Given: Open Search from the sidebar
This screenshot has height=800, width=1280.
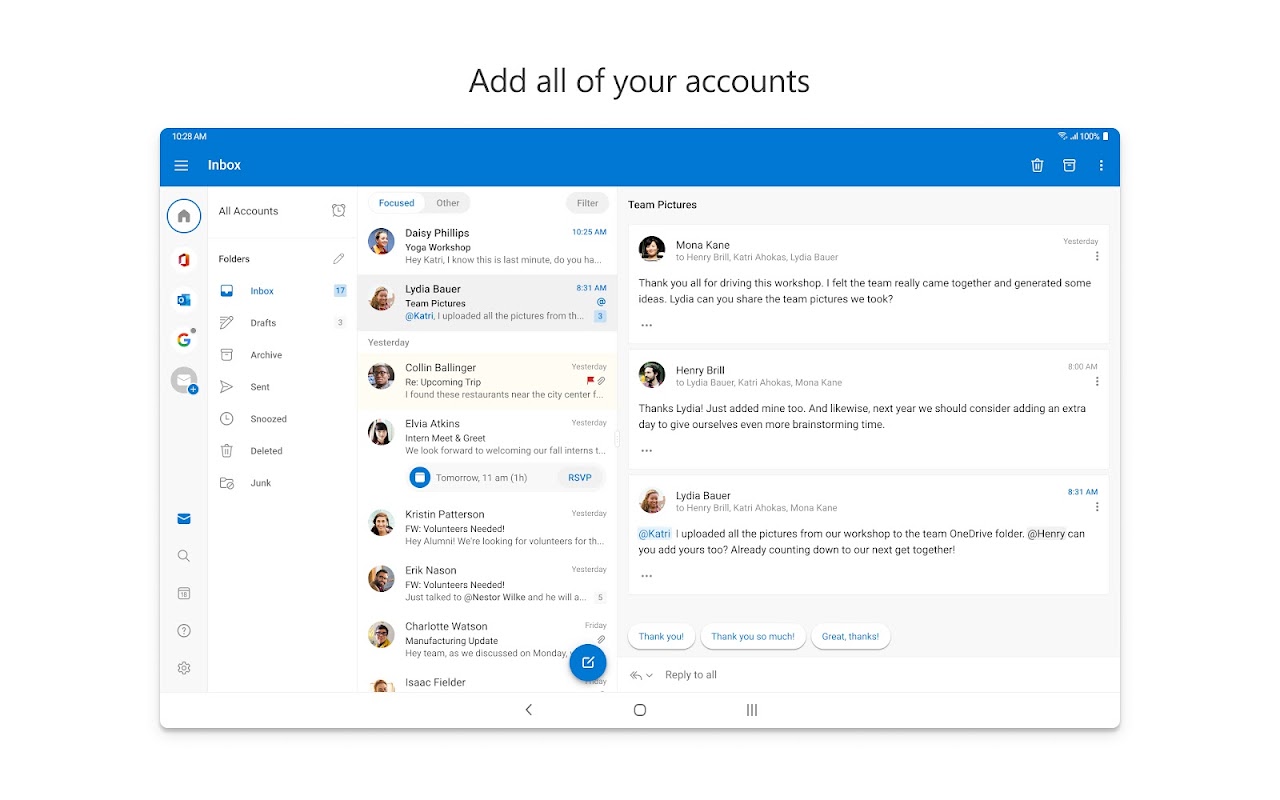Looking at the screenshot, I should pyautogui.click(x=184, y=556).
